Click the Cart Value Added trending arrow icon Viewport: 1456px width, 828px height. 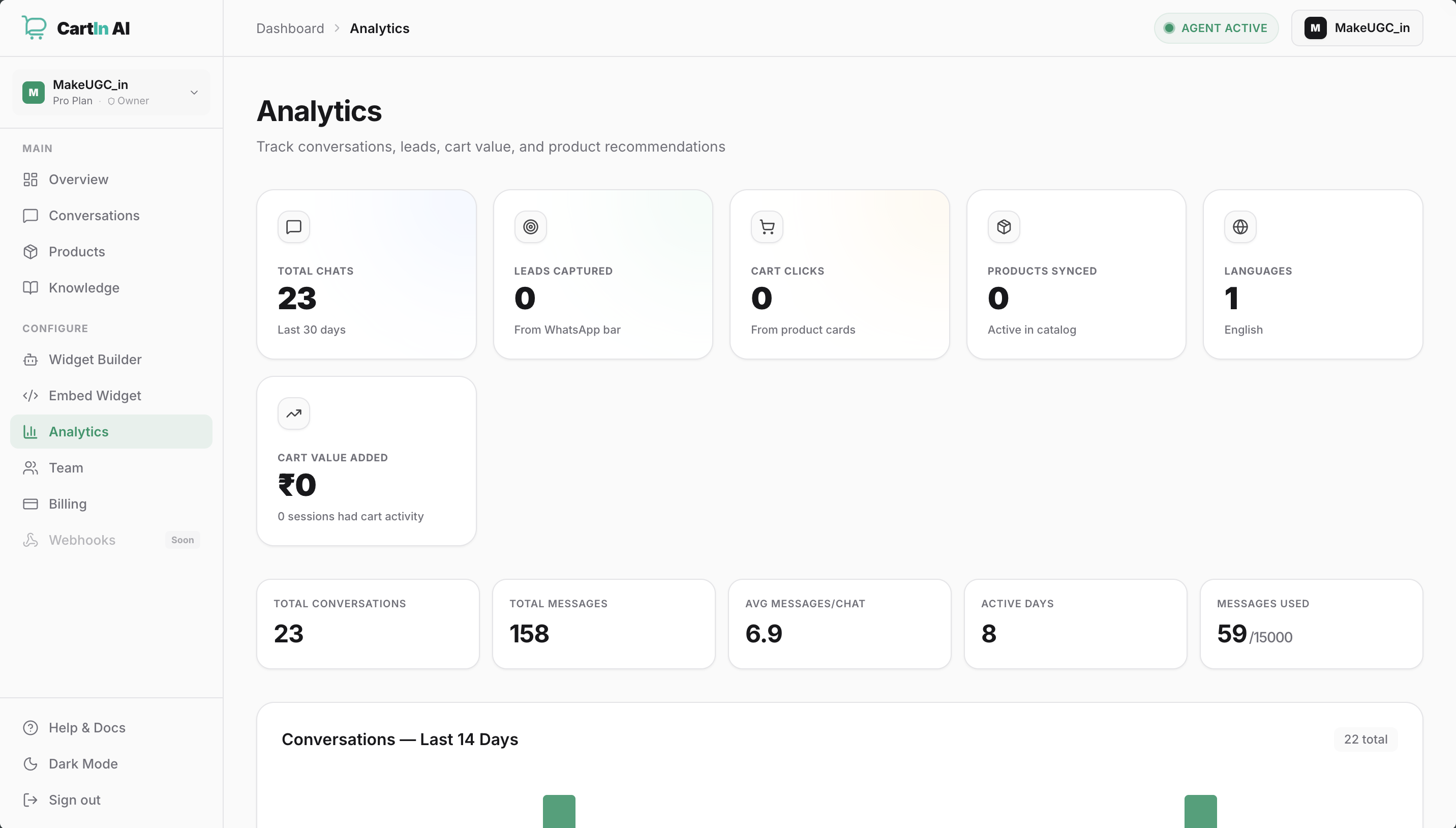pos(294,413)
